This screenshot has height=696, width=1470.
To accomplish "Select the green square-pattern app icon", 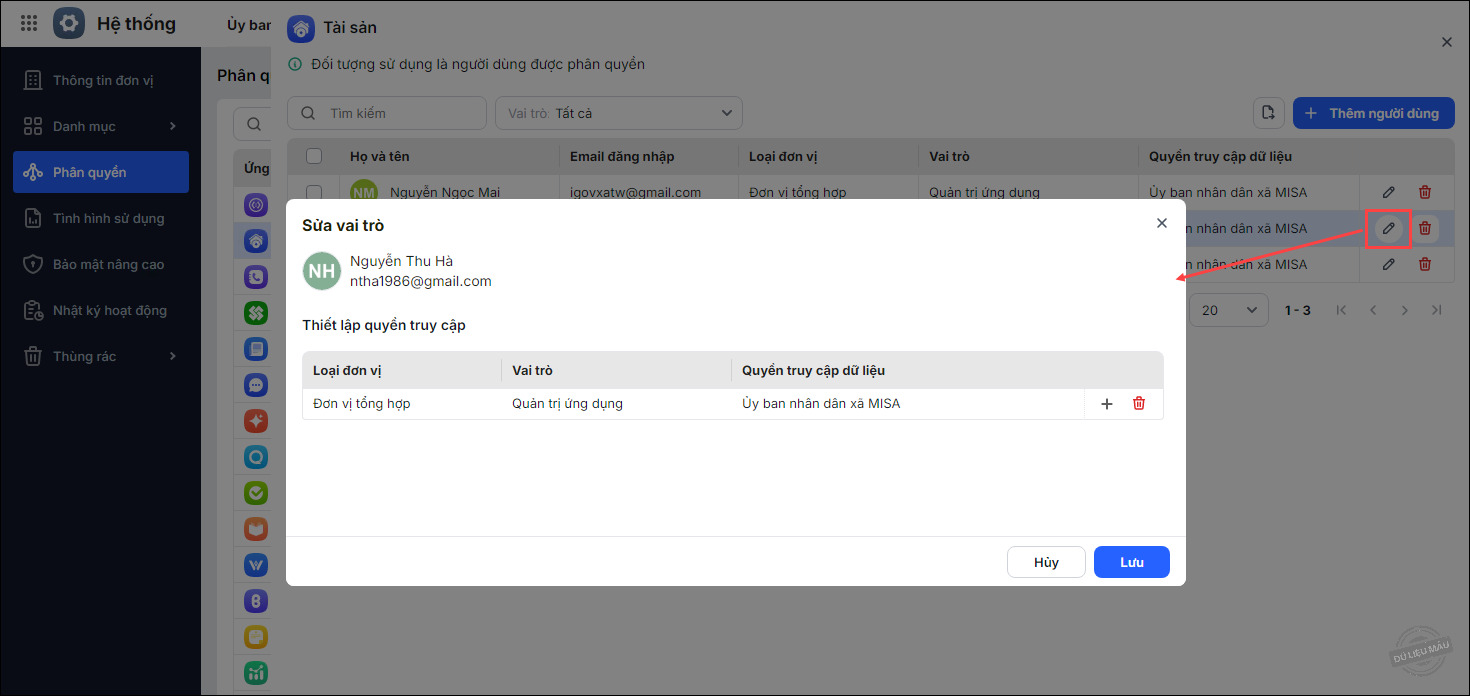I will [256, 313].
